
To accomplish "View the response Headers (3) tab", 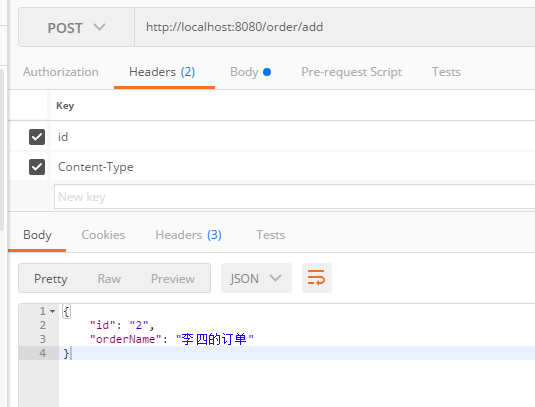I will [x=188, y=235].
